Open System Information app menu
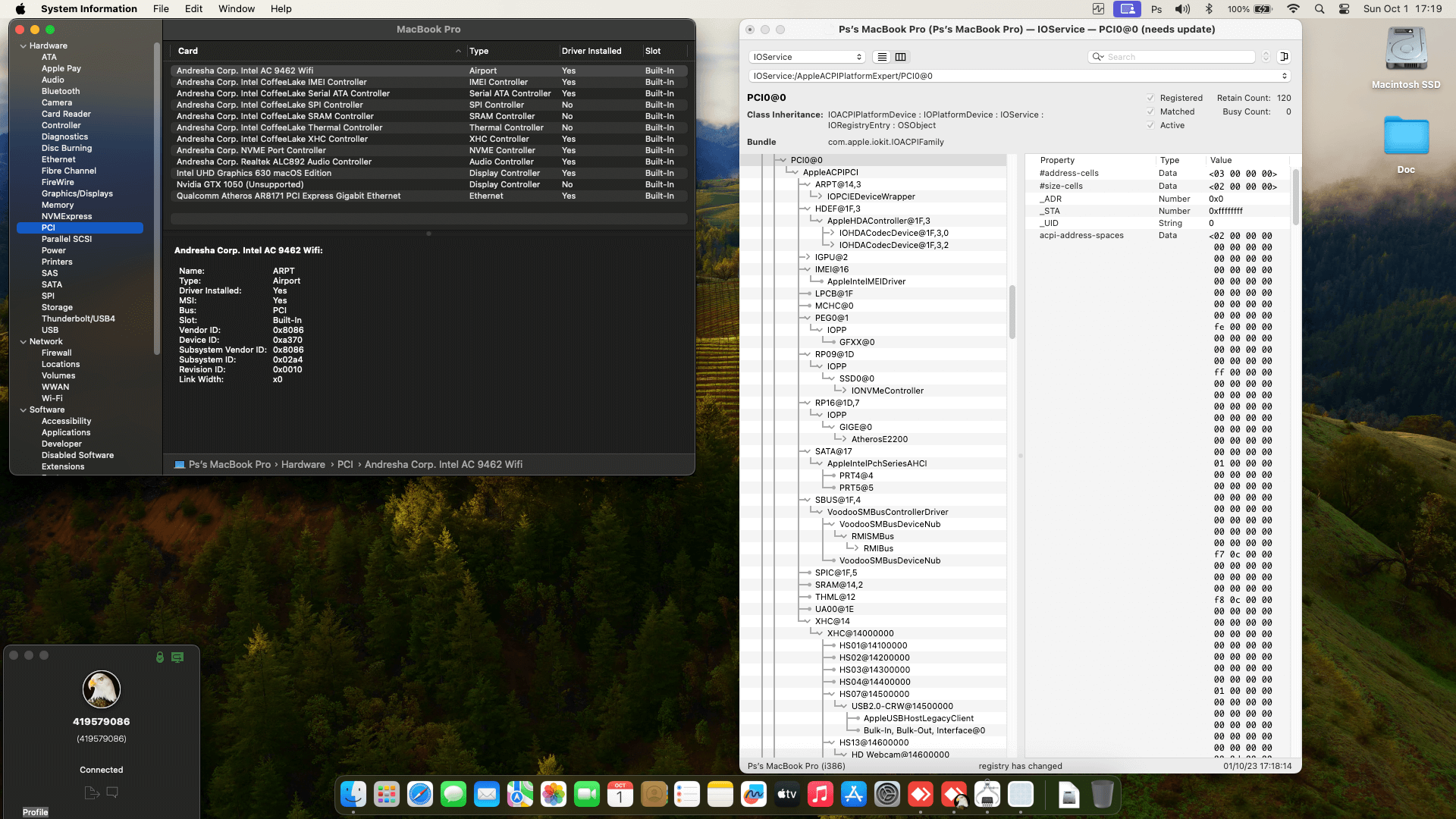 (x=89, y=9)
